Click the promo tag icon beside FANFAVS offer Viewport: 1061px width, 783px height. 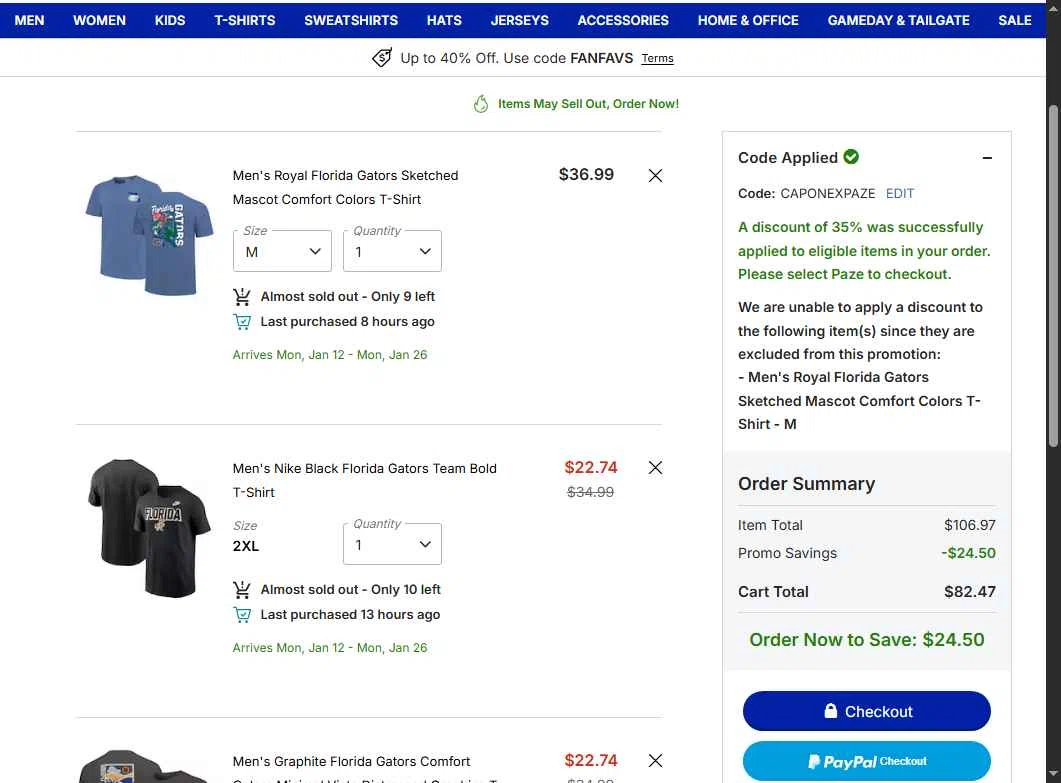tap(382, 58)
